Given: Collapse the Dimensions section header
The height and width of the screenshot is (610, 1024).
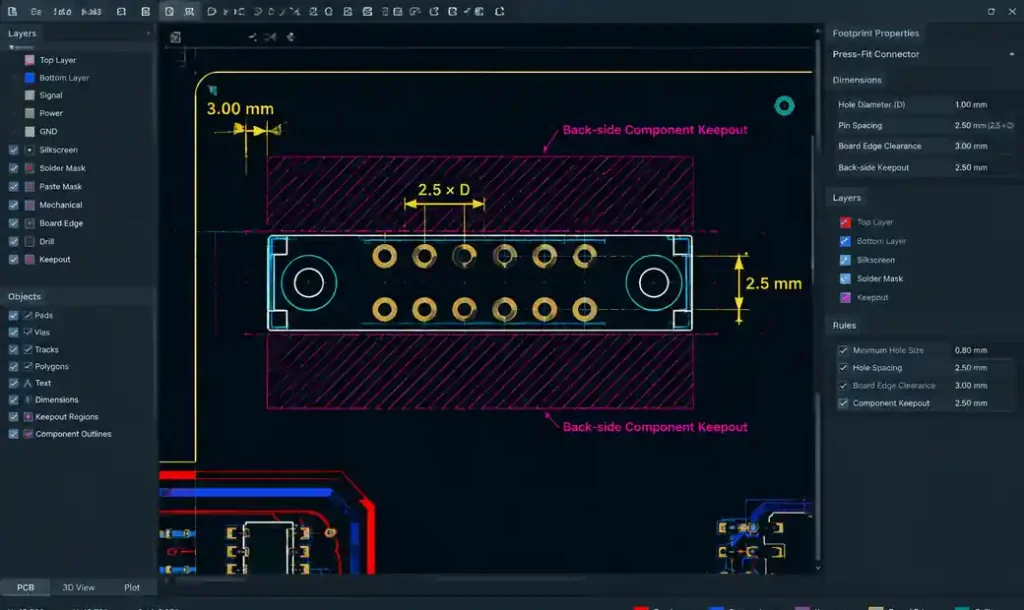Looking at the screenshot, I should [x=857, y=80].
